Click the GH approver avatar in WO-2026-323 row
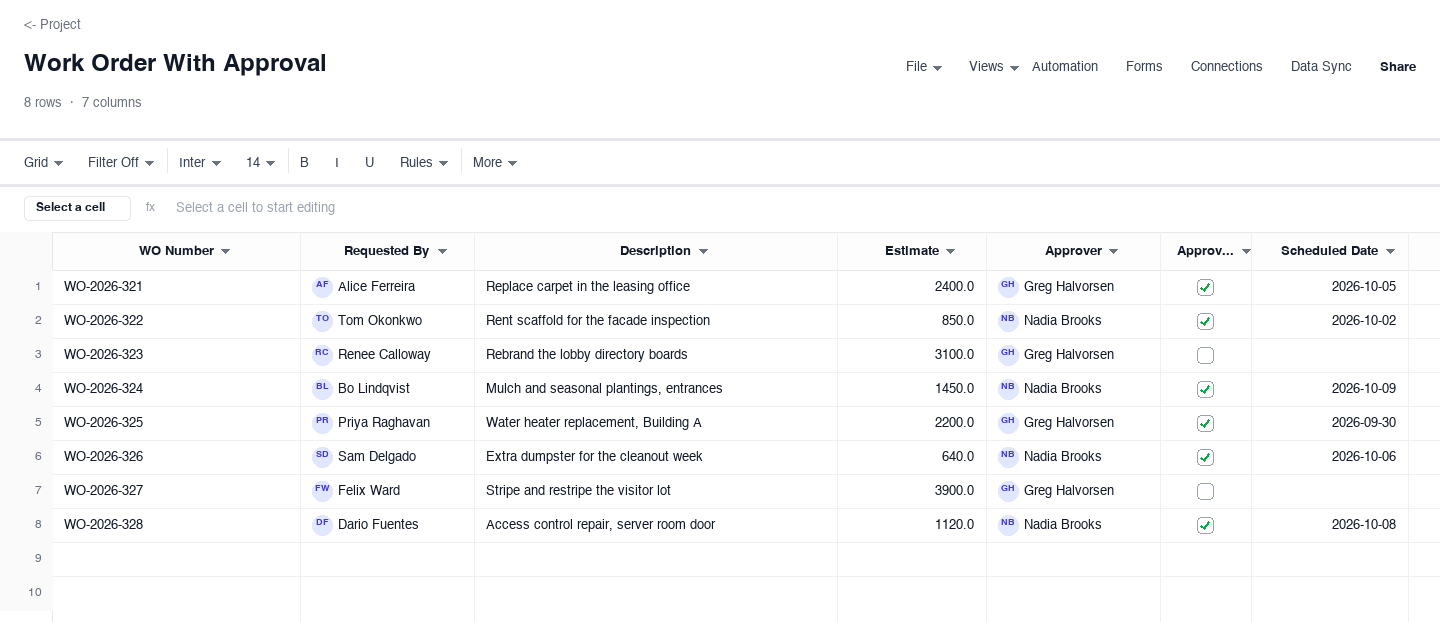 [x=1008, y=355]
